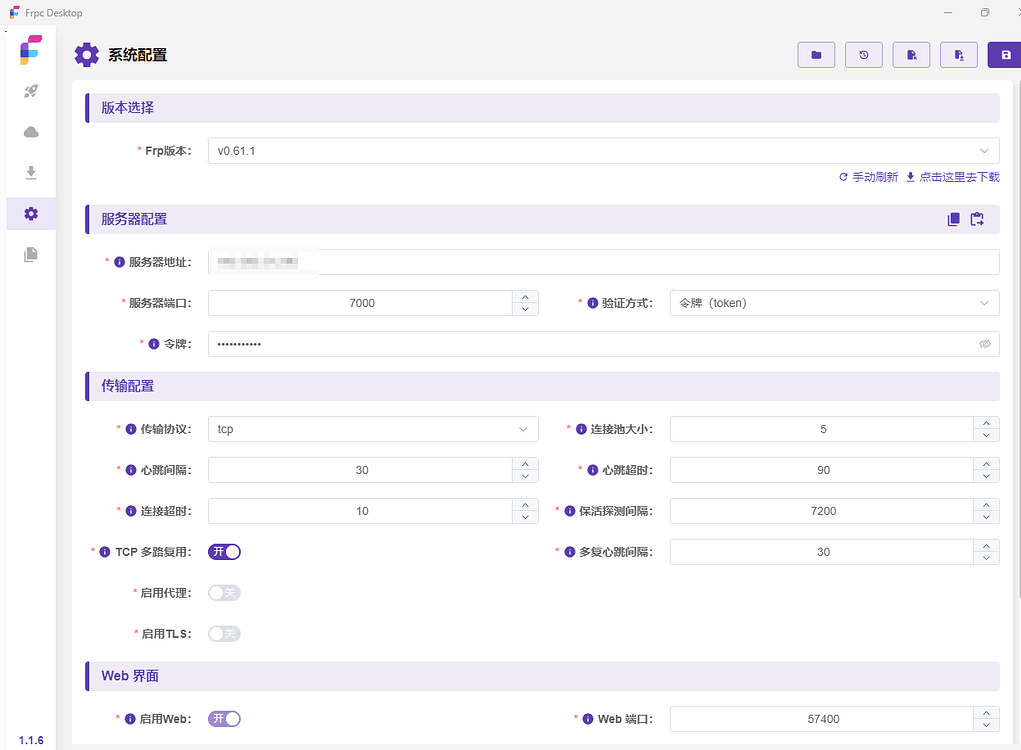Click the 保活探测间隔 field showing 7200
The height and width of the screenshot is (750, 1021).
point(822,512)
